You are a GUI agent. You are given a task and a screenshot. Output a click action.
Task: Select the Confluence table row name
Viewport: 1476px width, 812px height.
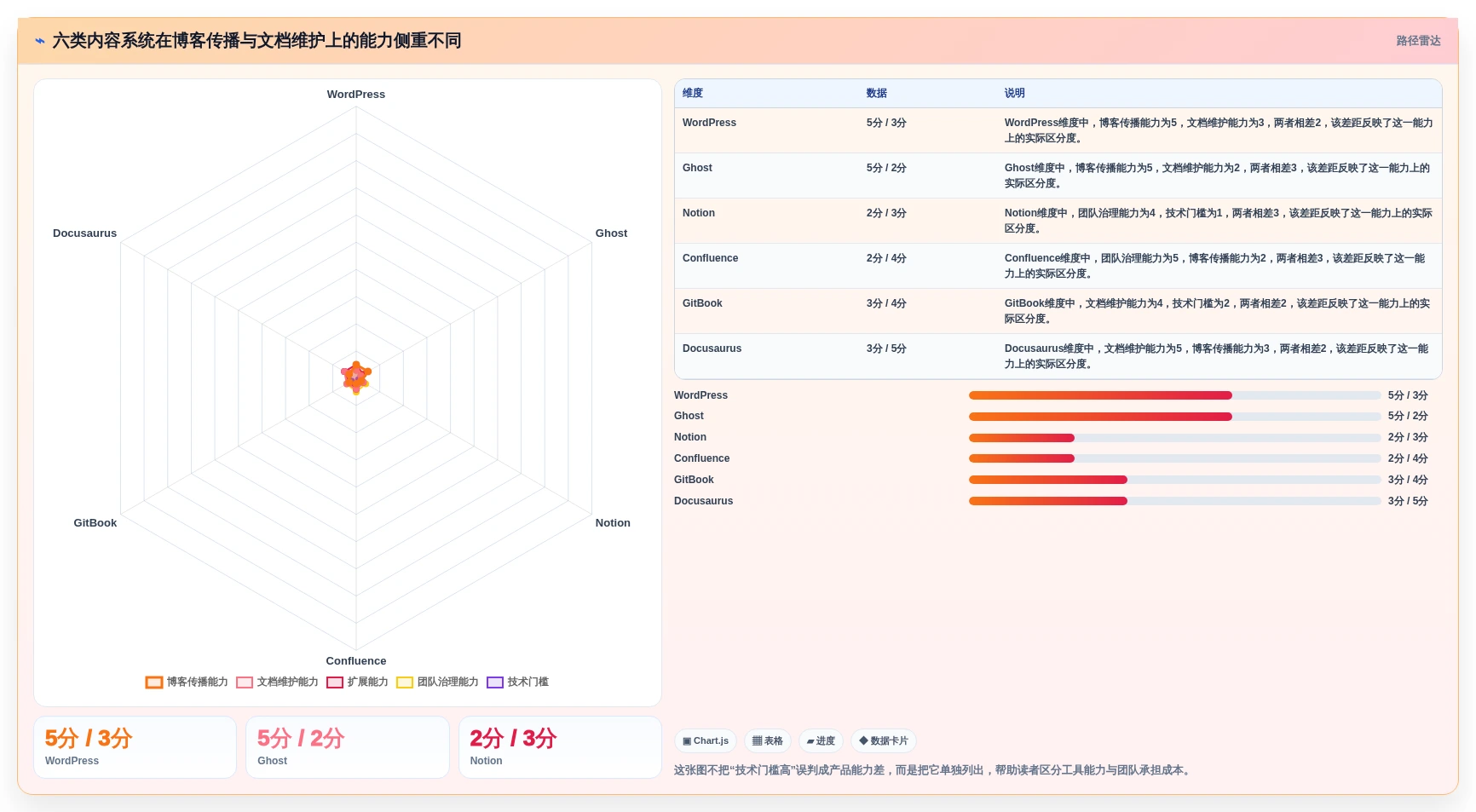(x=711, y=258)
